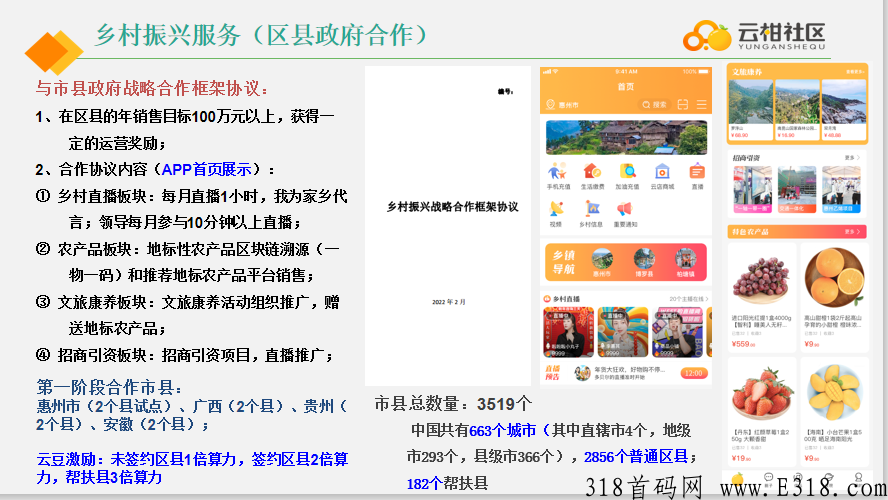Open the red grapes product ¥559
Image resolution: width=888 pixels, height=500 pixels.
point(762,297)
